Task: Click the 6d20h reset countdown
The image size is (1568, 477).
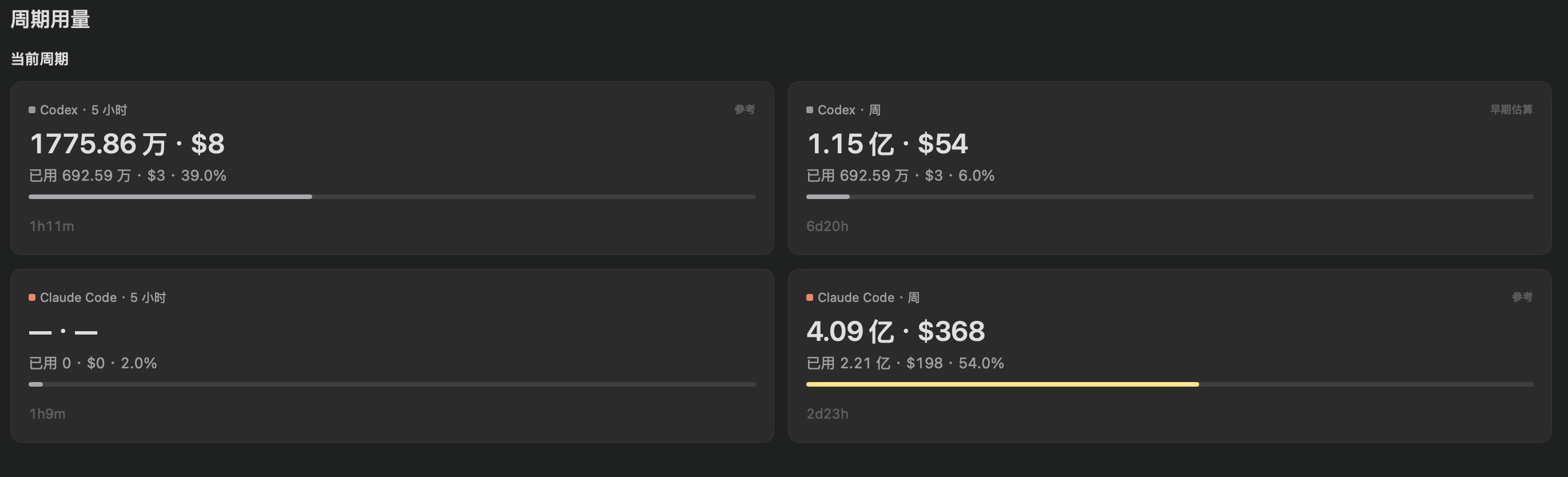Action: point(827,226)
